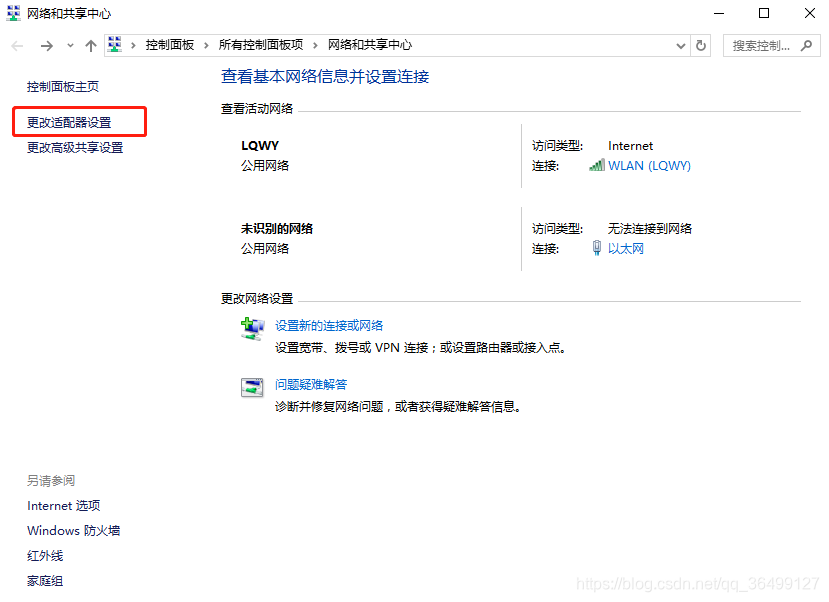The height and width of the screenshot is (602, 829).
Task: Click the new connection setup icon
Action: pos(252,329)
